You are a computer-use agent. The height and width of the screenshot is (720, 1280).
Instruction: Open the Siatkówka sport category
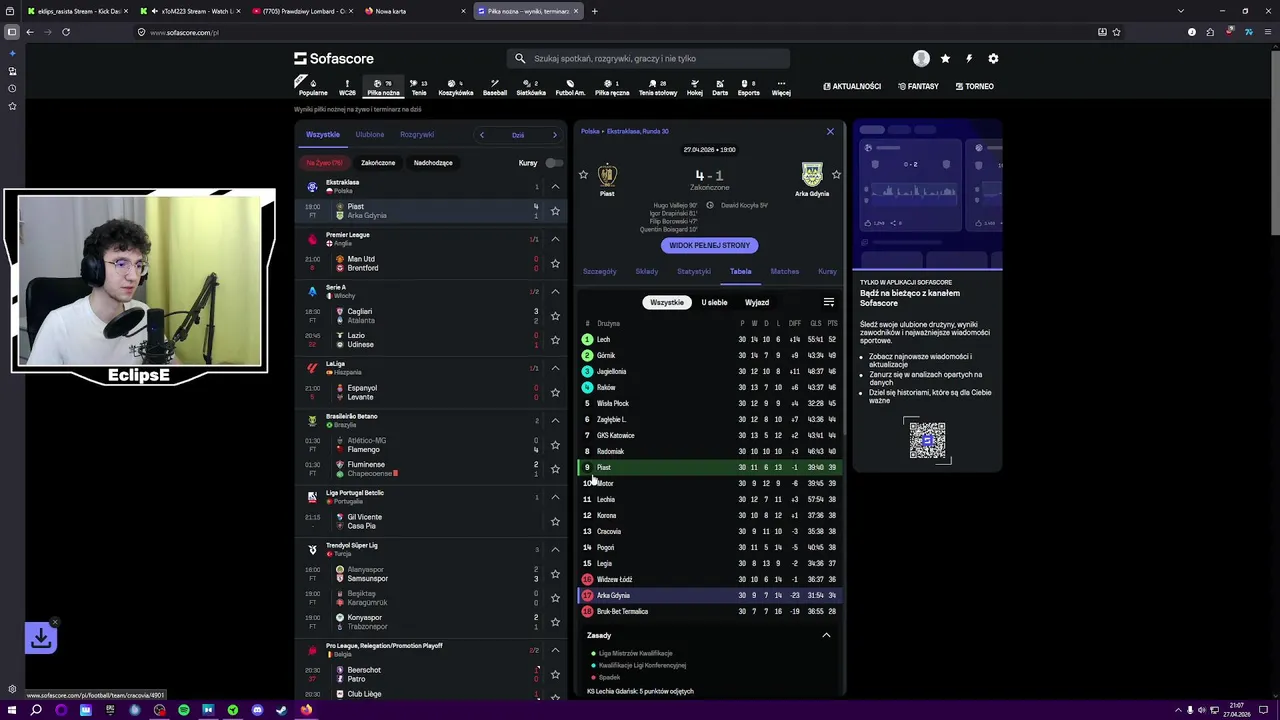point(531,88)
